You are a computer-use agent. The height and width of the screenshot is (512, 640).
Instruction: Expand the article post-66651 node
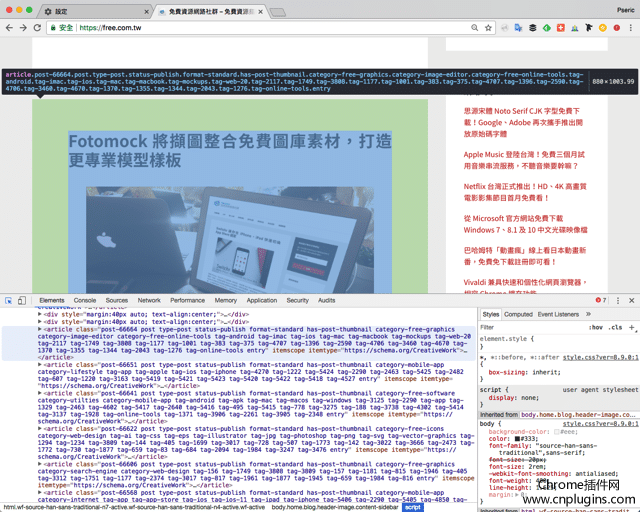(x=40, y=365)
